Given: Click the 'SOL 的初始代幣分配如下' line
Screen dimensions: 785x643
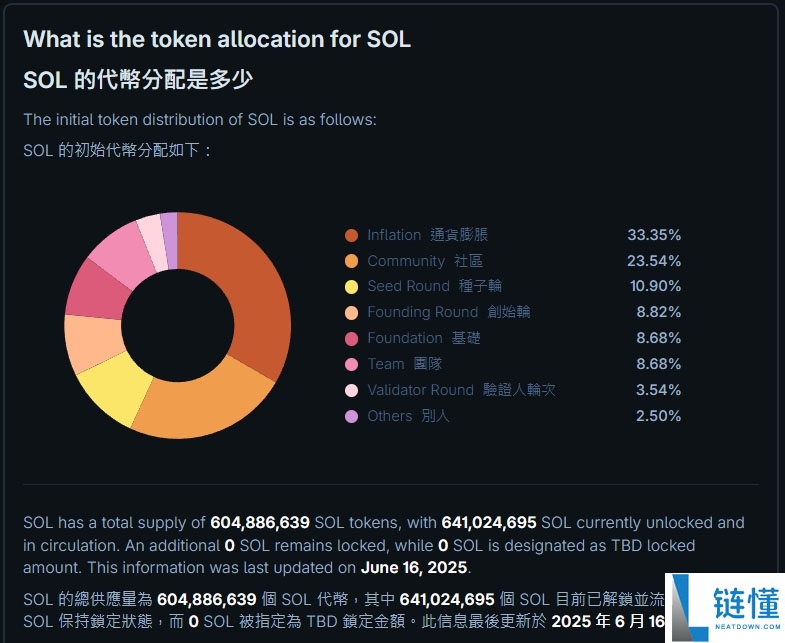Looking at the screenshot, I should (117, 149).
